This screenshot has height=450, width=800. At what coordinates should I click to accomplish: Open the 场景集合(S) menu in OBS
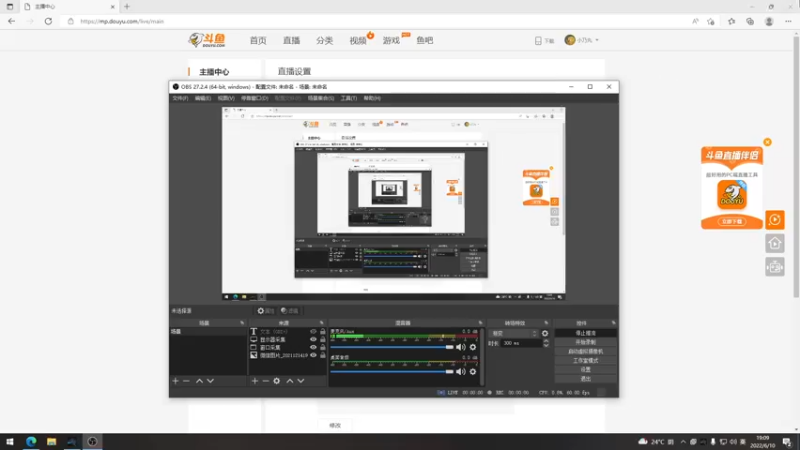tap(321, 98)
